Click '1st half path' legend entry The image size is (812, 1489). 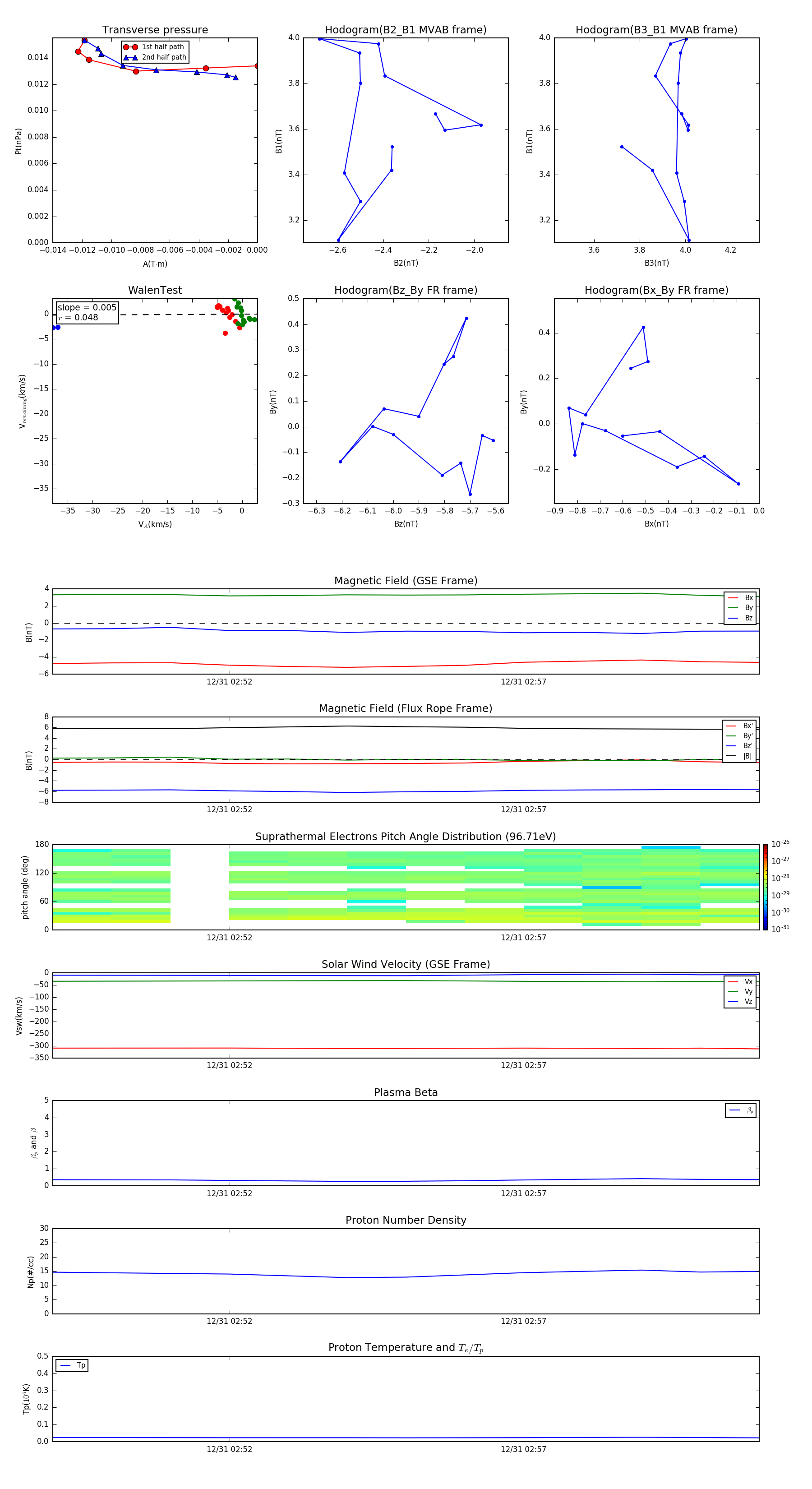coord(154,47)
